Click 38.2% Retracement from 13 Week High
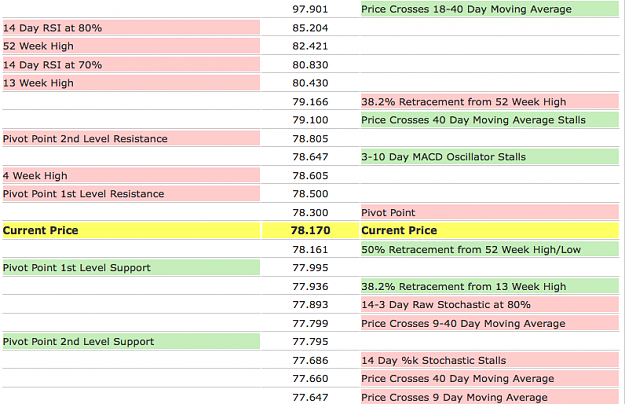The height and width of the screenshot is (404, 625). 464,286
